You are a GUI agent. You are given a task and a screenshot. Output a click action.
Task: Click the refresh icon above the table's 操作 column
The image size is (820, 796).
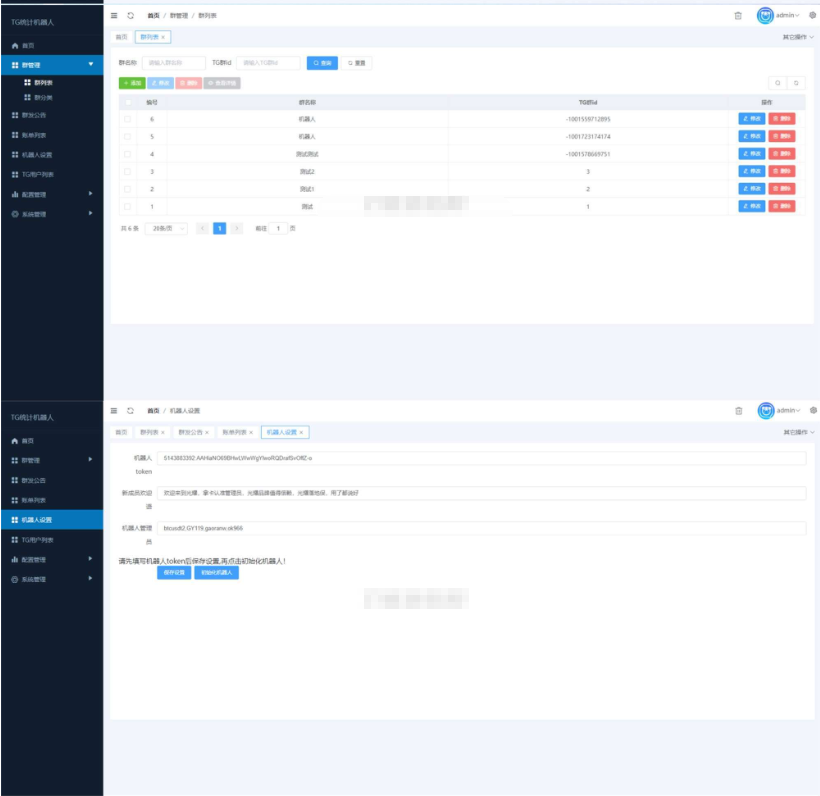pyautogui.click(x=796, y=83)
